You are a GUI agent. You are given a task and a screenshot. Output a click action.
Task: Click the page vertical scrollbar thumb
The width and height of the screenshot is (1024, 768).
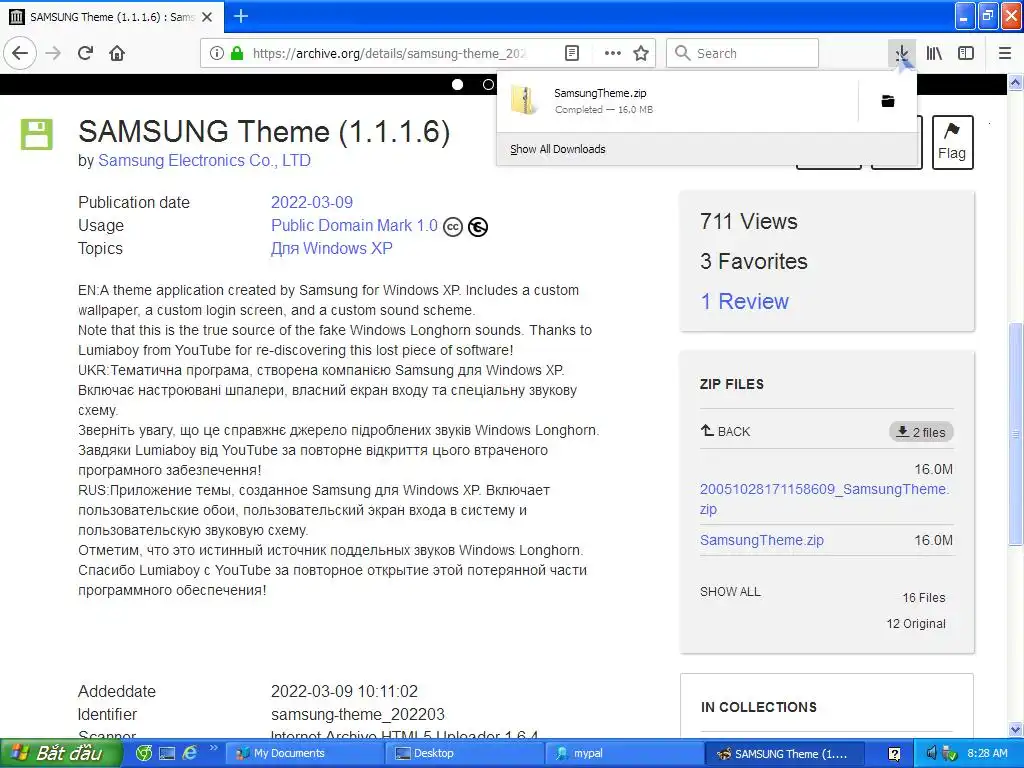coord(1016,434)
